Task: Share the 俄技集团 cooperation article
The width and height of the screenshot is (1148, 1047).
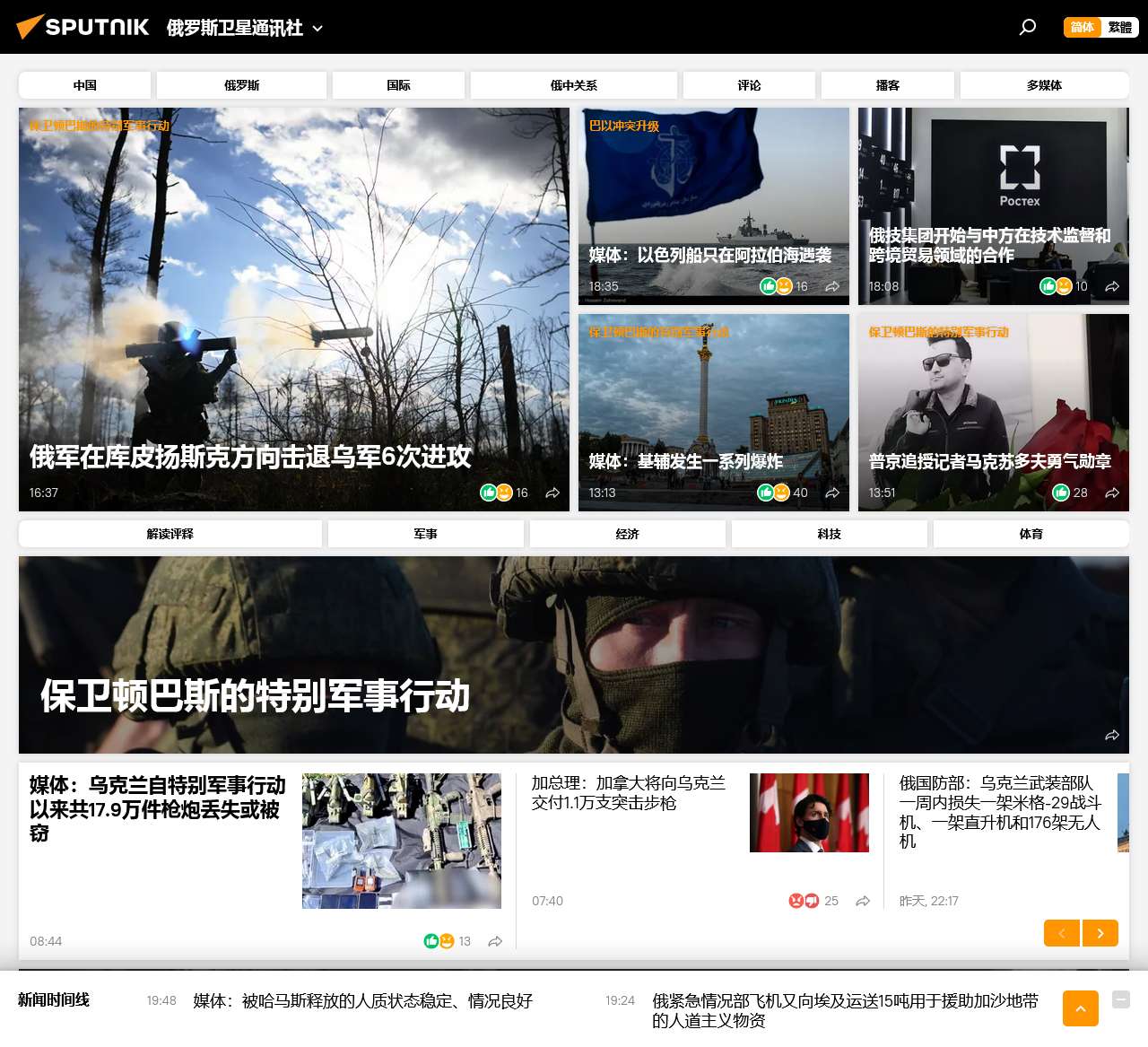Action: pos(1113,286)
